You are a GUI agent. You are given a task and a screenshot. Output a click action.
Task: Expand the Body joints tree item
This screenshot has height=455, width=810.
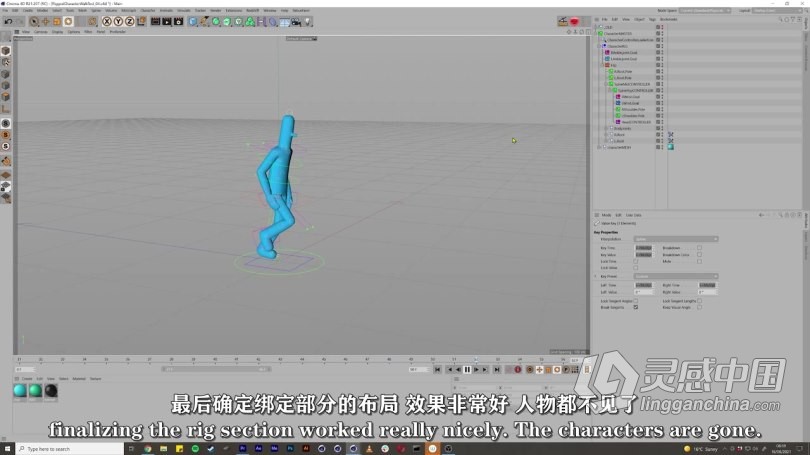606,128
